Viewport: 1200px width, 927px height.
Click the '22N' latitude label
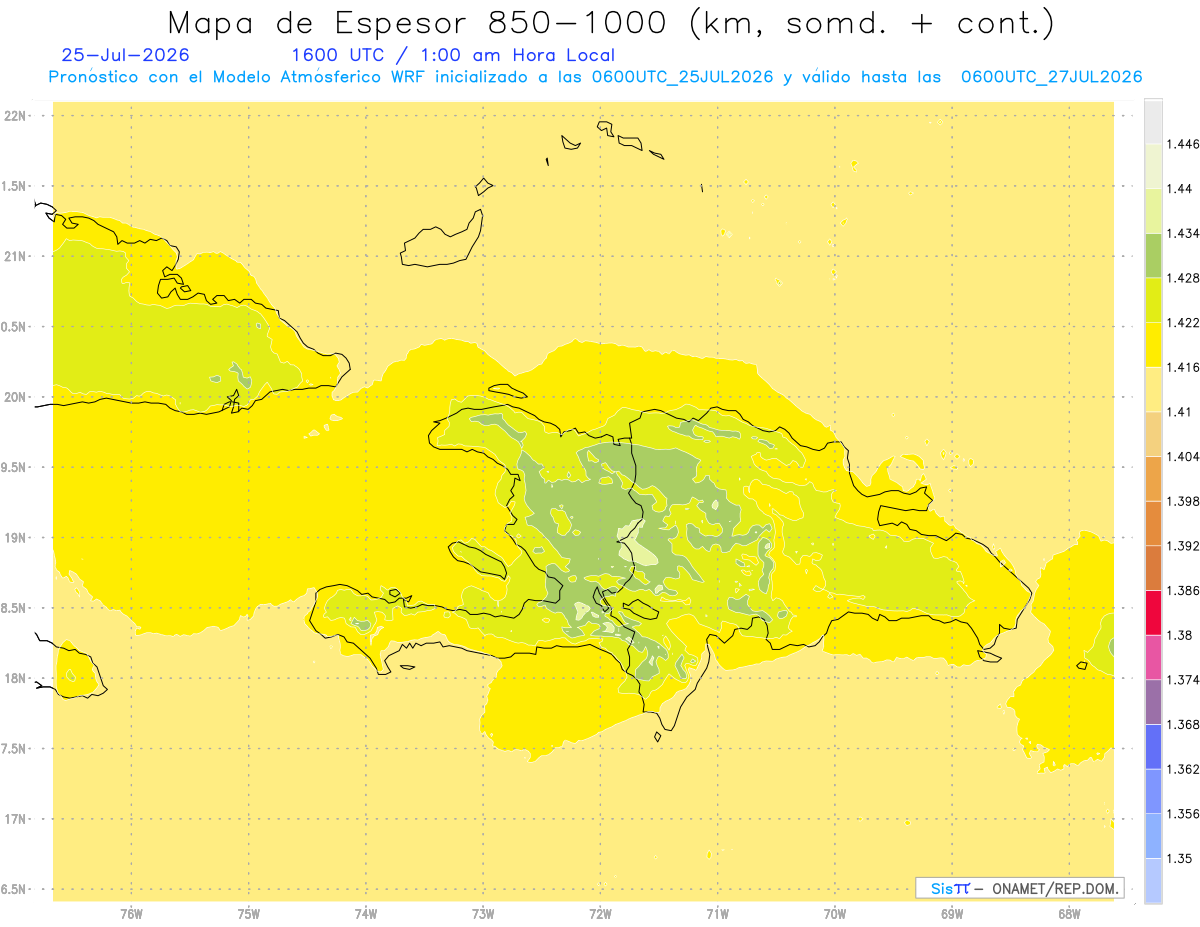coord(15,115)
